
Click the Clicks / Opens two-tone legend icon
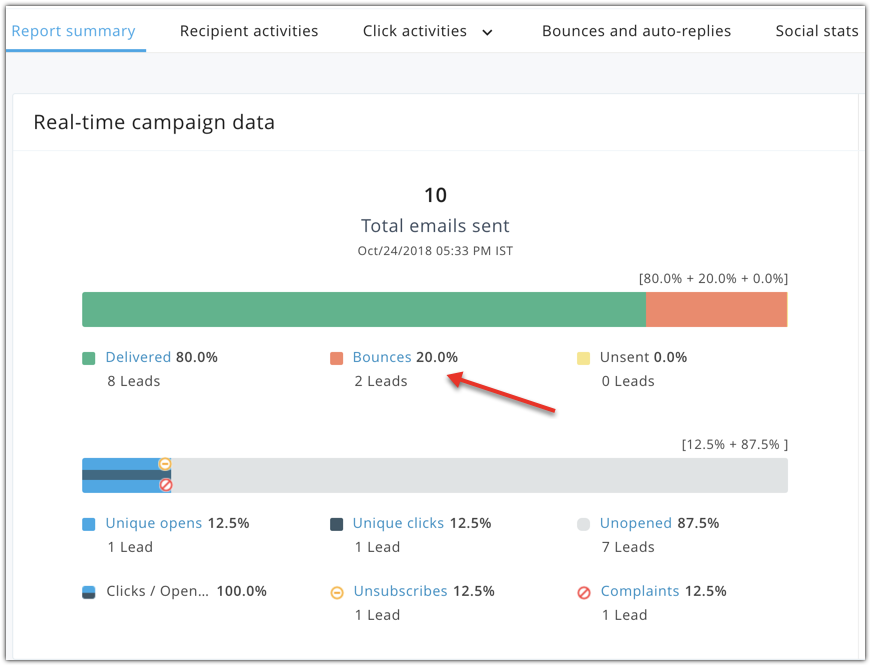click(x=89, y=592)
